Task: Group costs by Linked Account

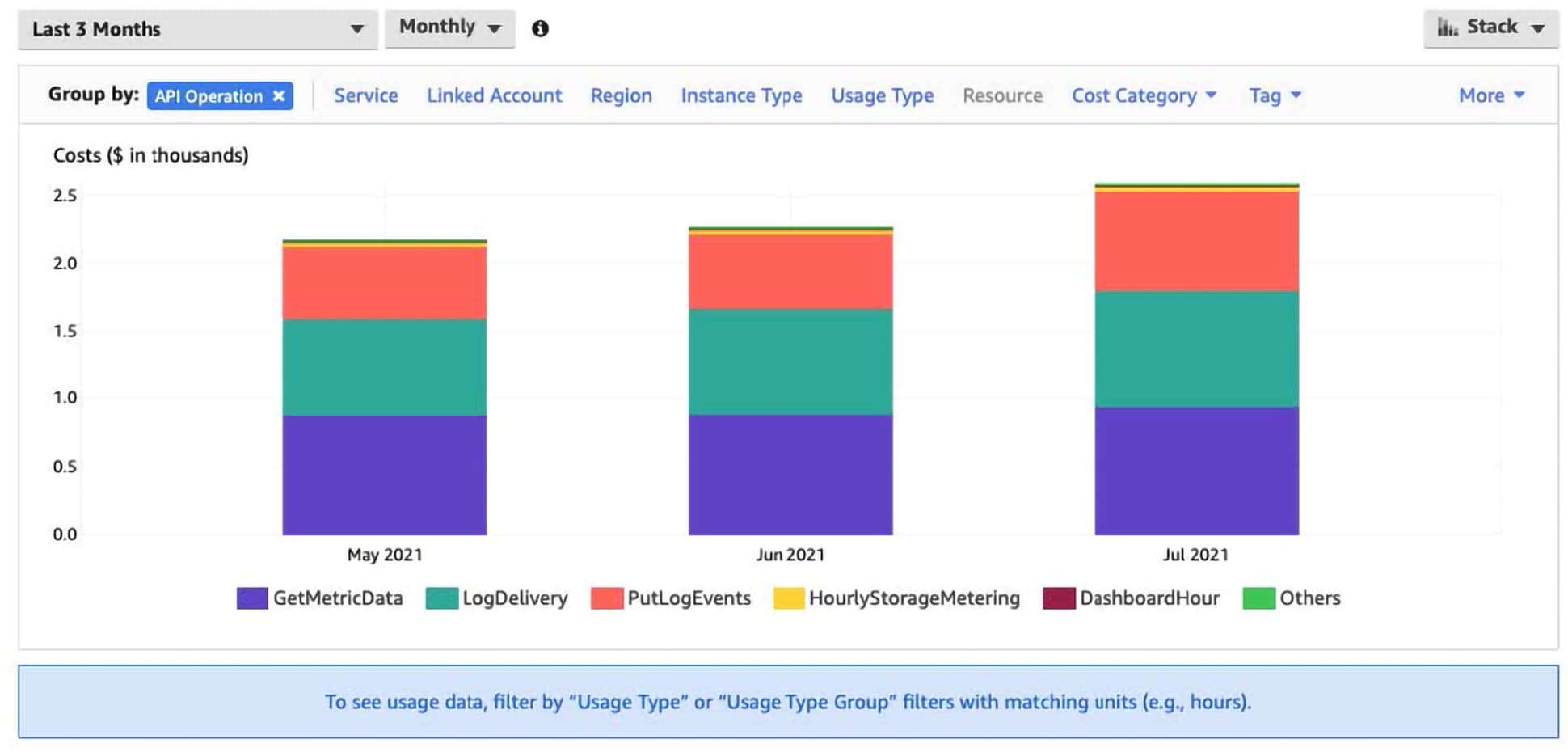Action: (494, 95)
